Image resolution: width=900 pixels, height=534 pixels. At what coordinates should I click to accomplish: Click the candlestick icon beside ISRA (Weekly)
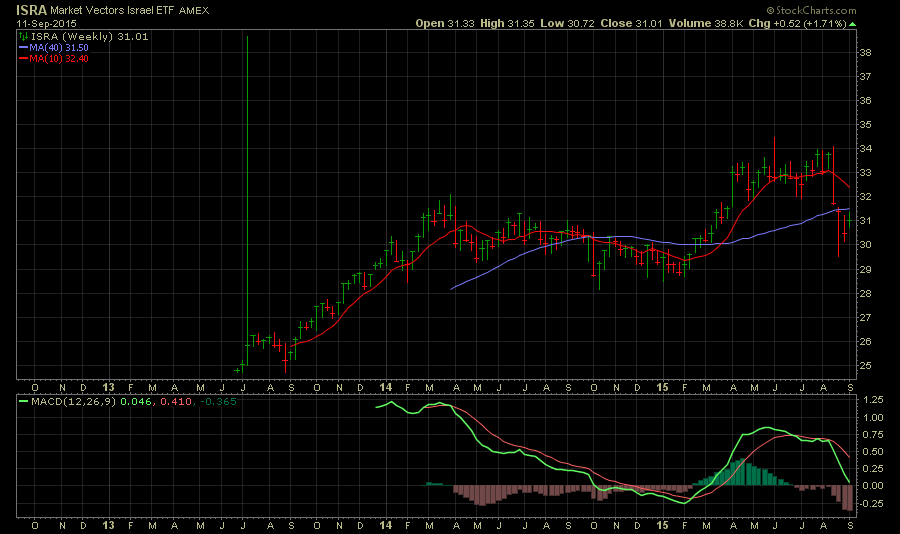point(23,36)
